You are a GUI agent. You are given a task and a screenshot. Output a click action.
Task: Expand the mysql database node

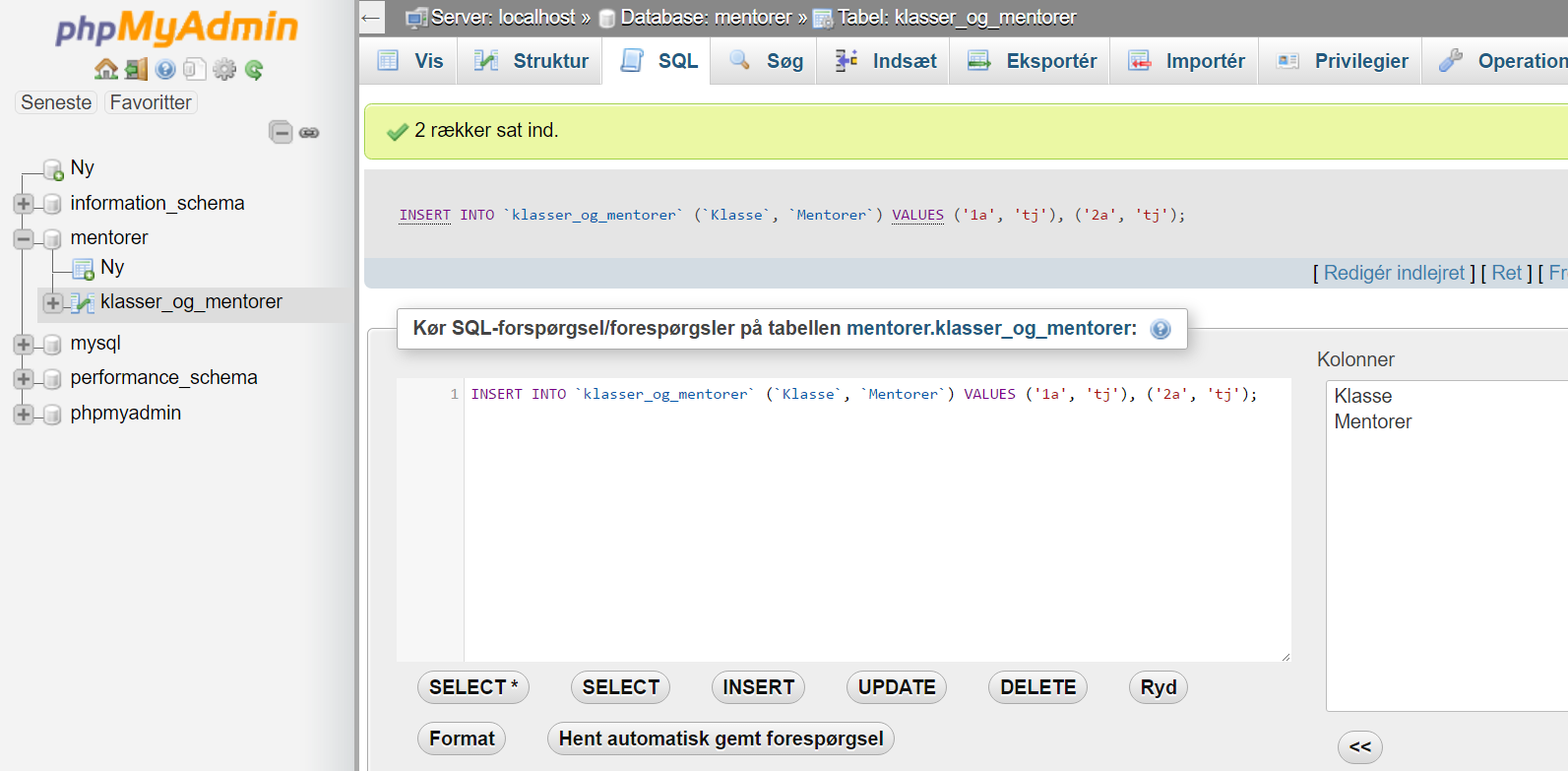(x=24, y=344)
